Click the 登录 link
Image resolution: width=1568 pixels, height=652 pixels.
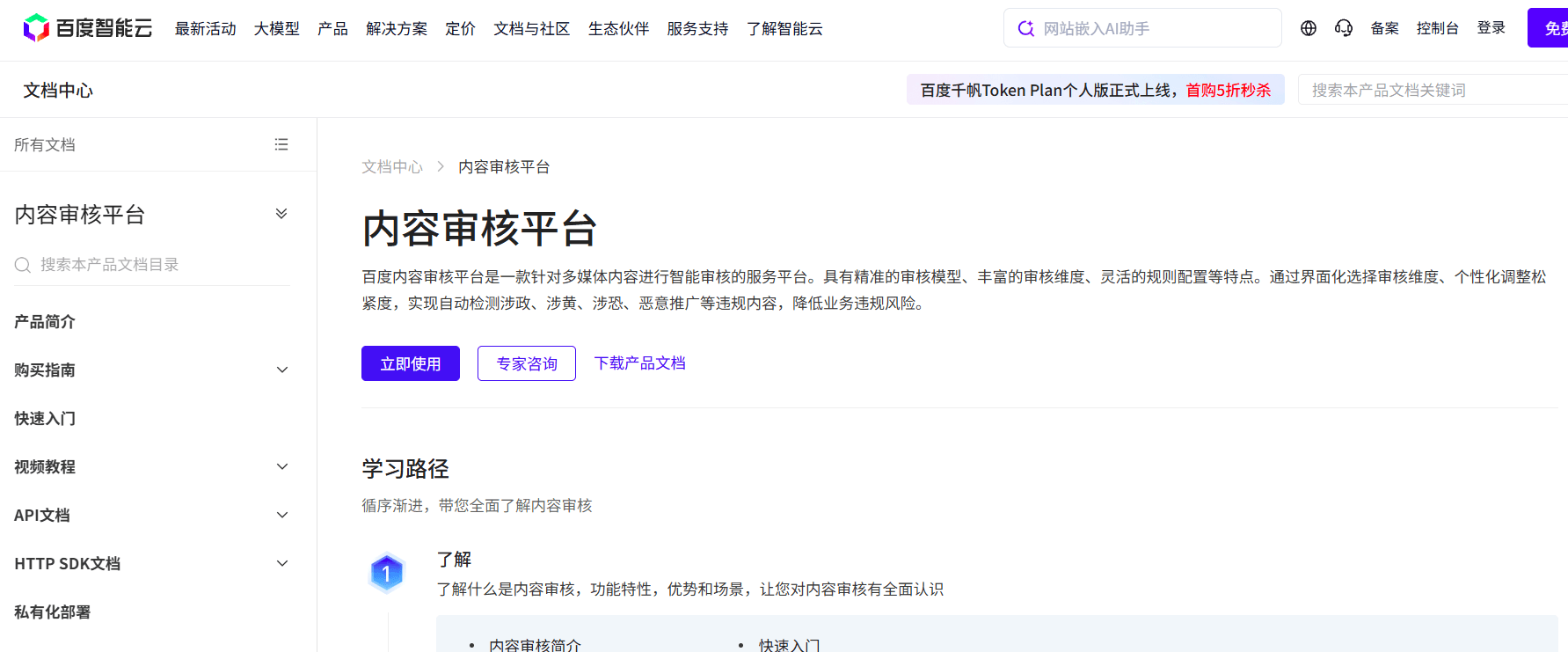tap(1491, 28)
